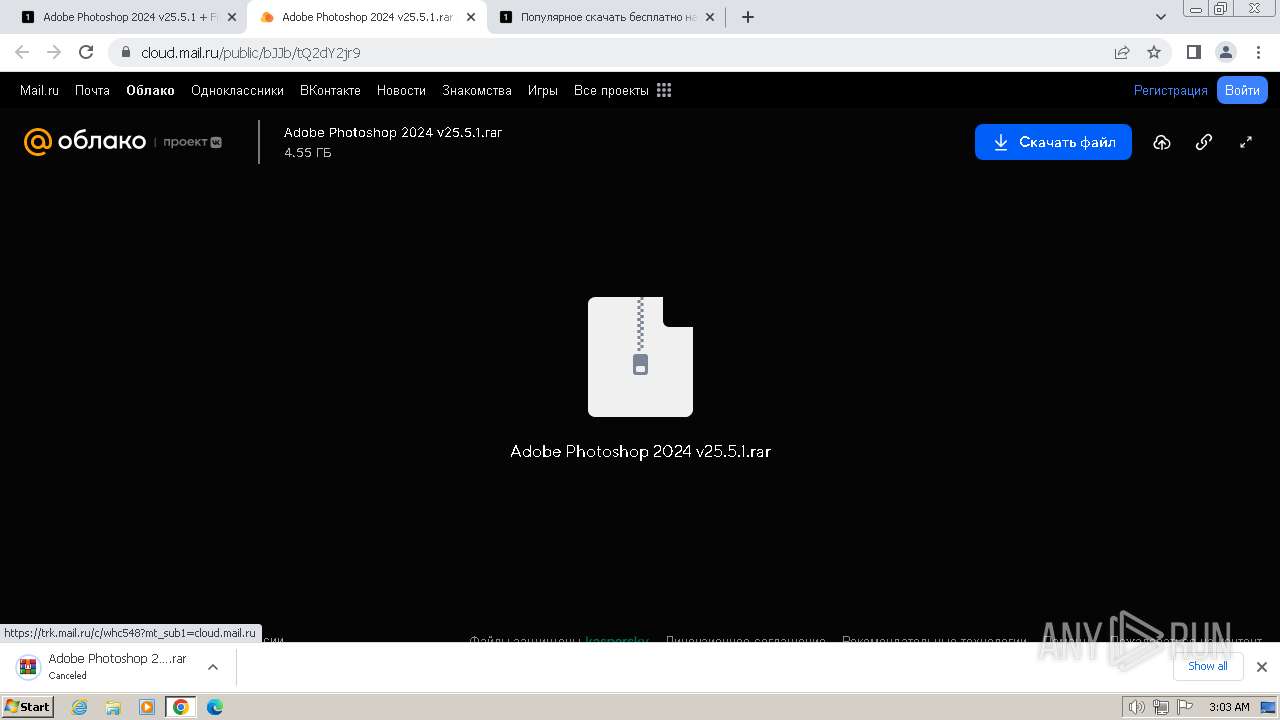This screenshot has height=720, width=1280.
Task: Close the Популярное скачать бесплатно tab
Action: click(x=710, y=17)
